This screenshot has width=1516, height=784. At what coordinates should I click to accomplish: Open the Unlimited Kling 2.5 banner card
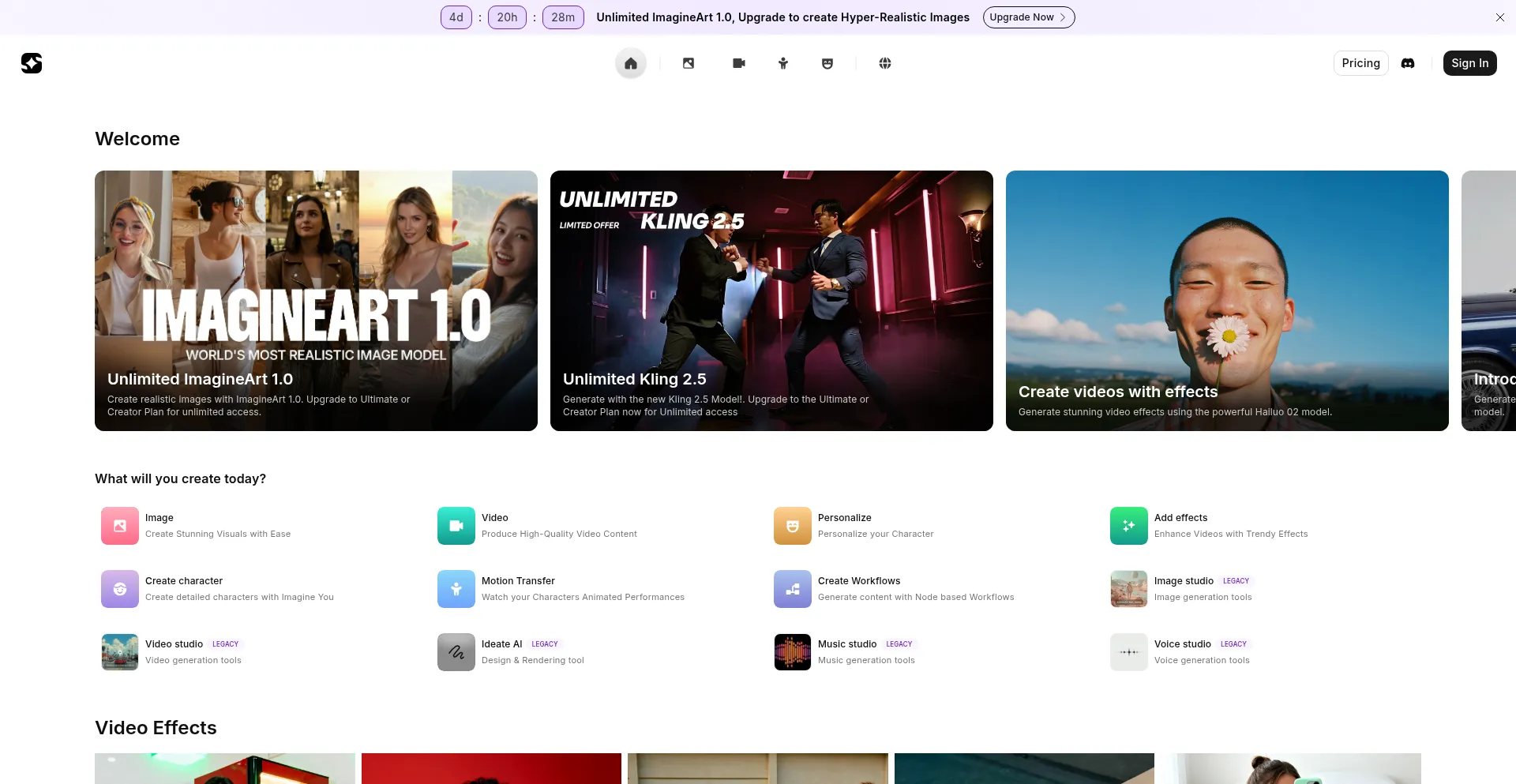pos(771,301)
